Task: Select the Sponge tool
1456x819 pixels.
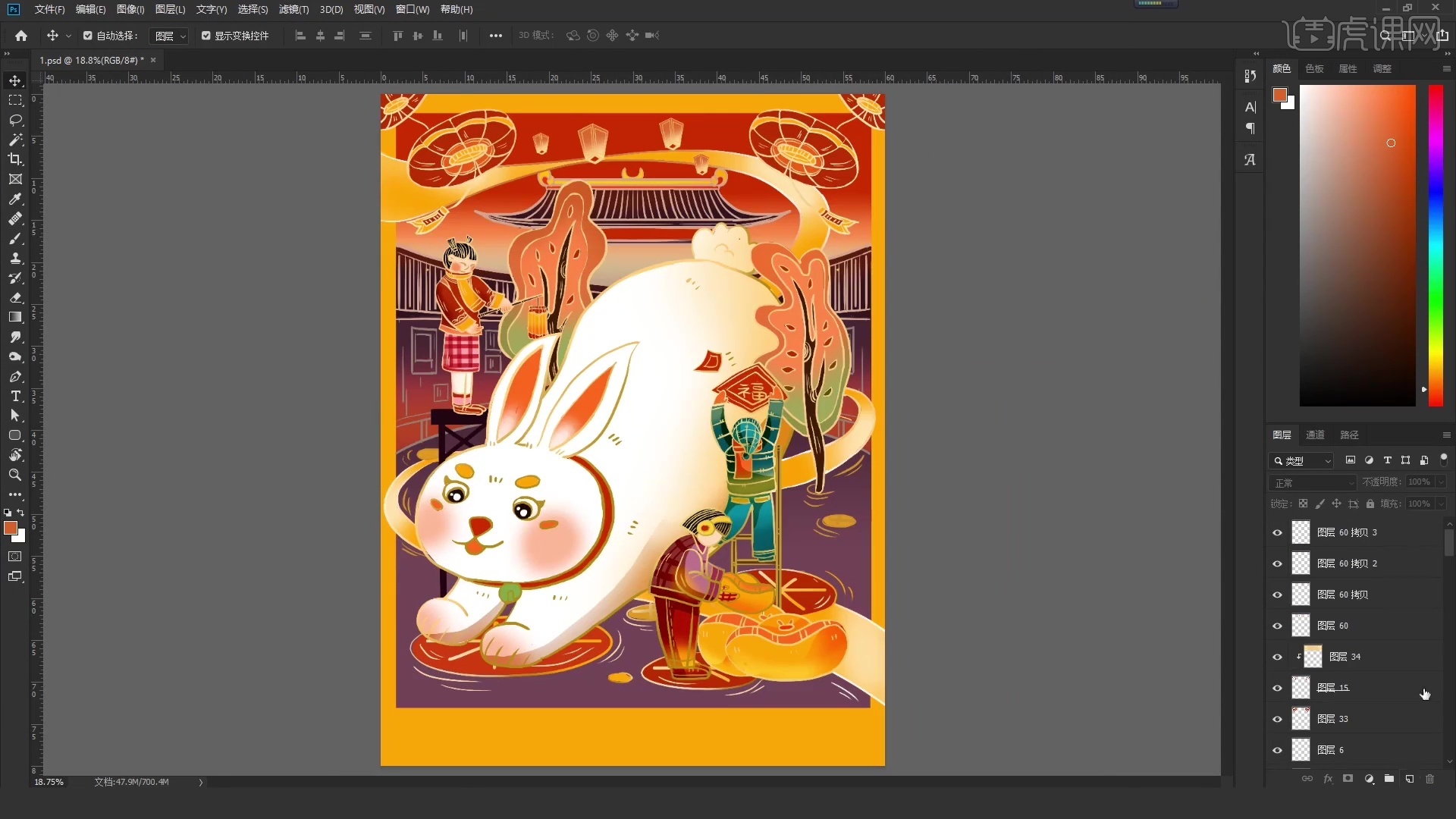Action: click(x=15, y=356)
